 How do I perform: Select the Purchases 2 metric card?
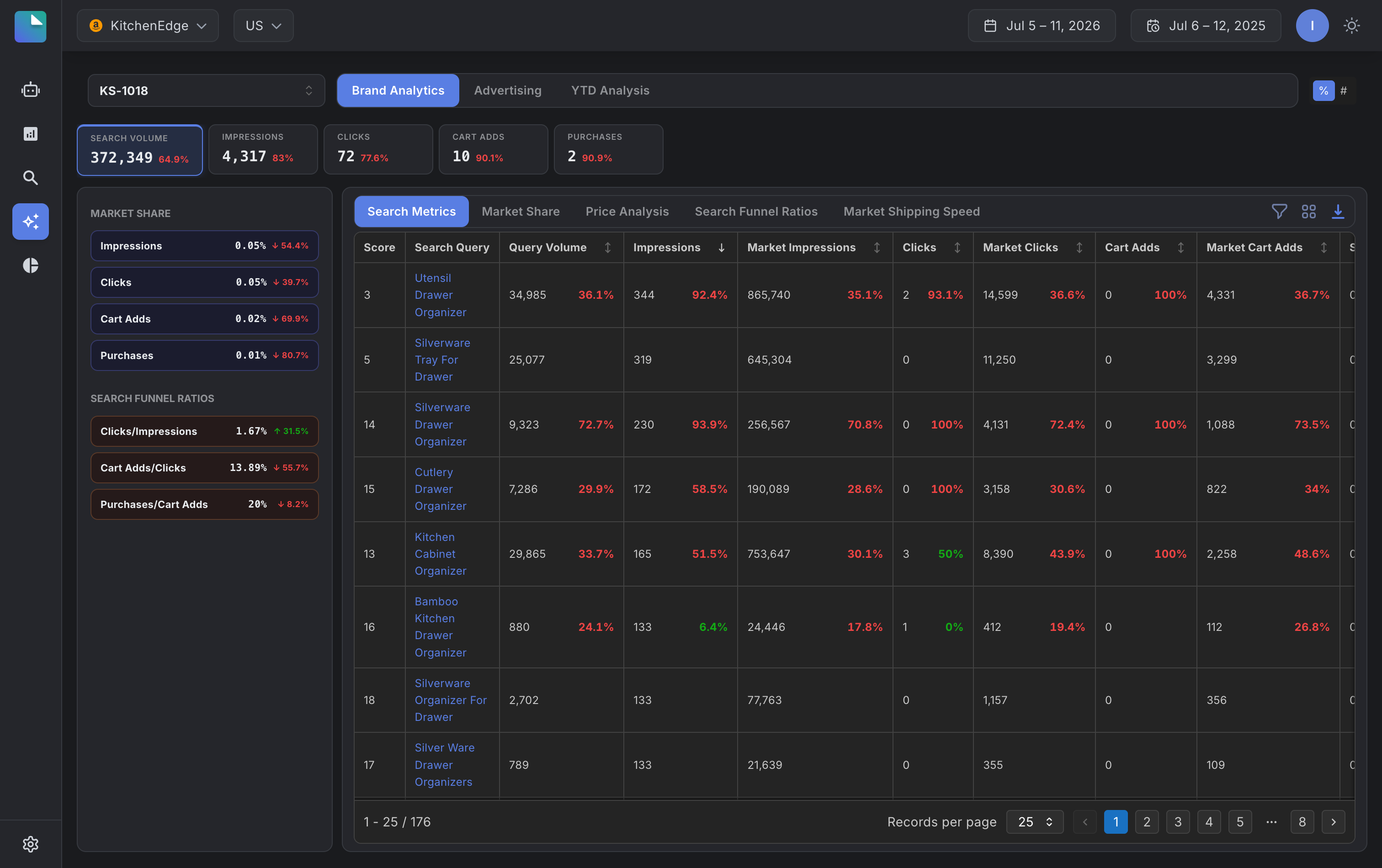point(608,149)
